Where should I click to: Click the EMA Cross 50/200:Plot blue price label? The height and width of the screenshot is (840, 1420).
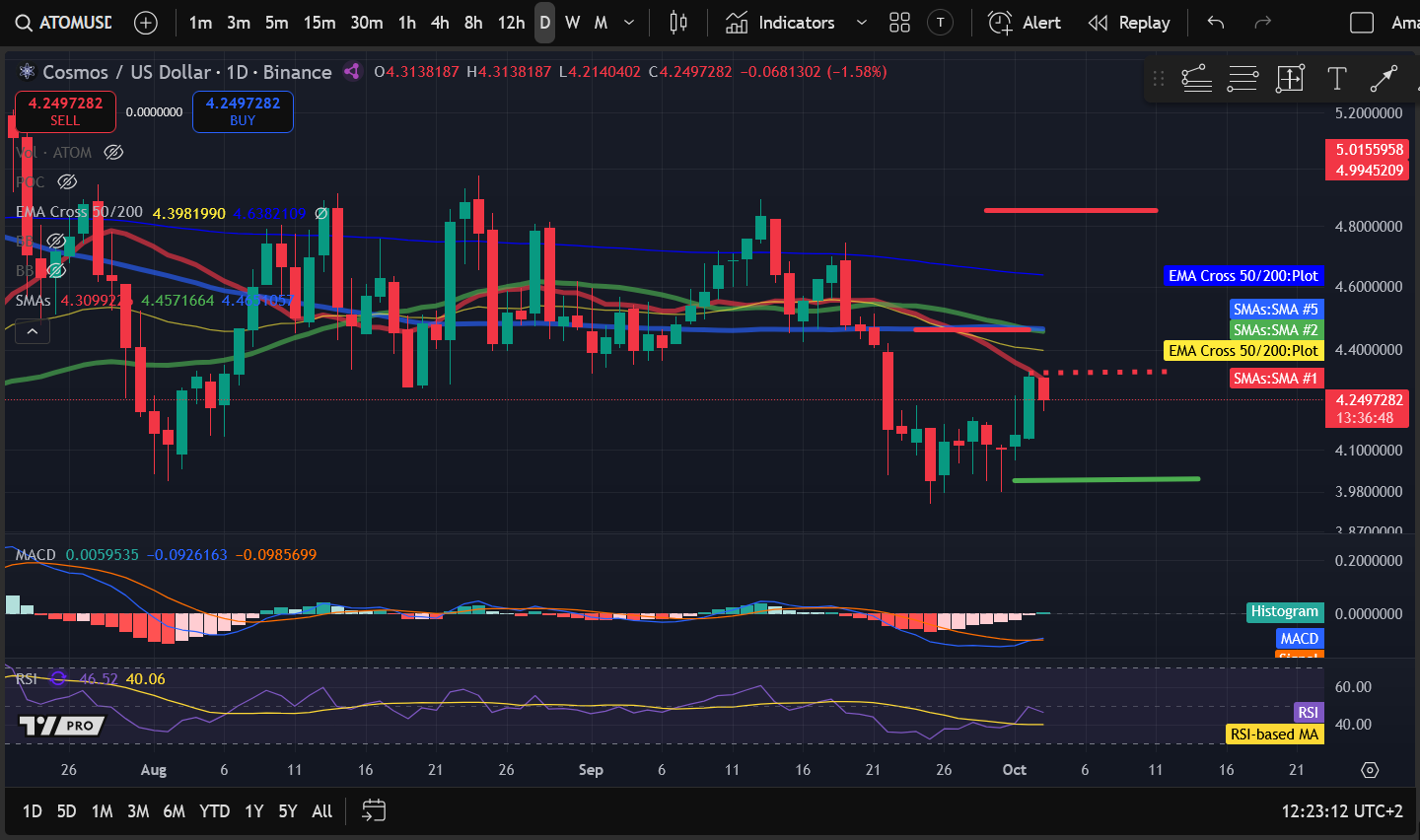pyautogui.click(x=1243, y=276)
